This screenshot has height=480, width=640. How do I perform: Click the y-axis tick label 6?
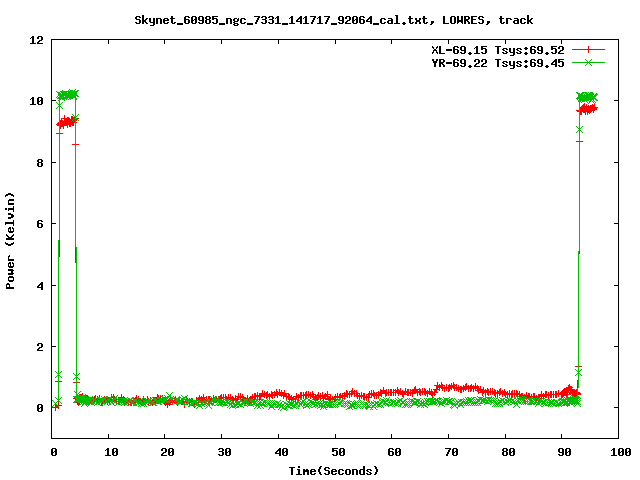tap(40, 224)
